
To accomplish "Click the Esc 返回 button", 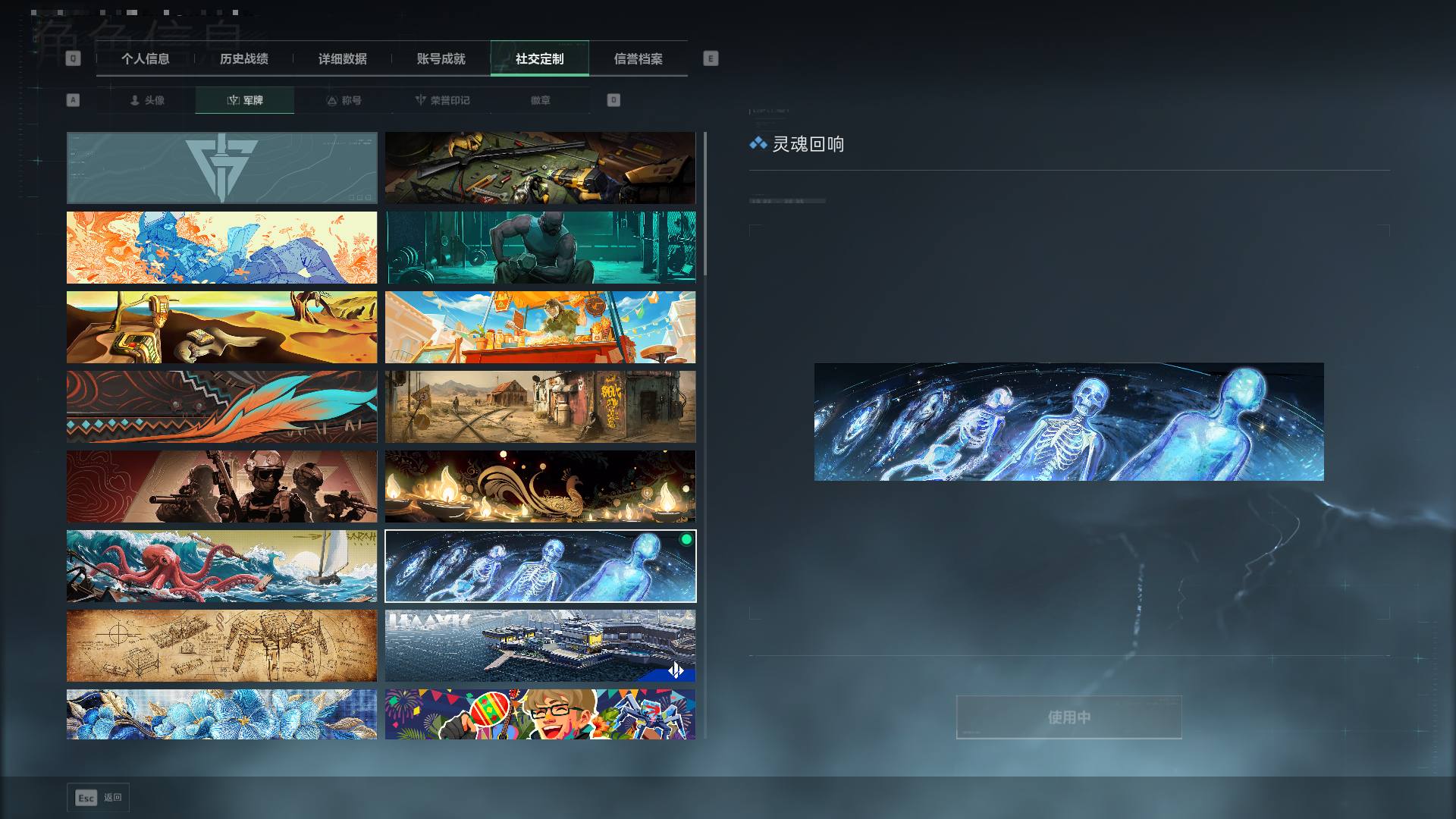I will [x=98, y=797].
